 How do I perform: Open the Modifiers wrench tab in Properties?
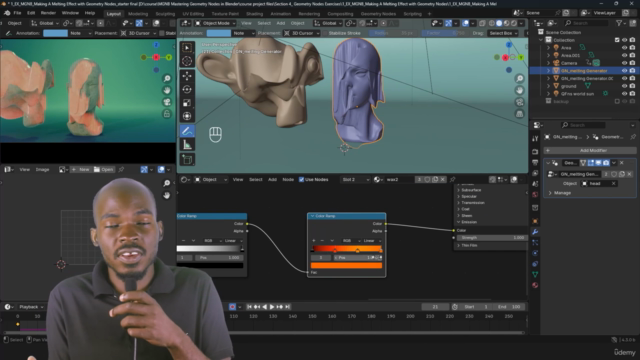coord(535,232)
